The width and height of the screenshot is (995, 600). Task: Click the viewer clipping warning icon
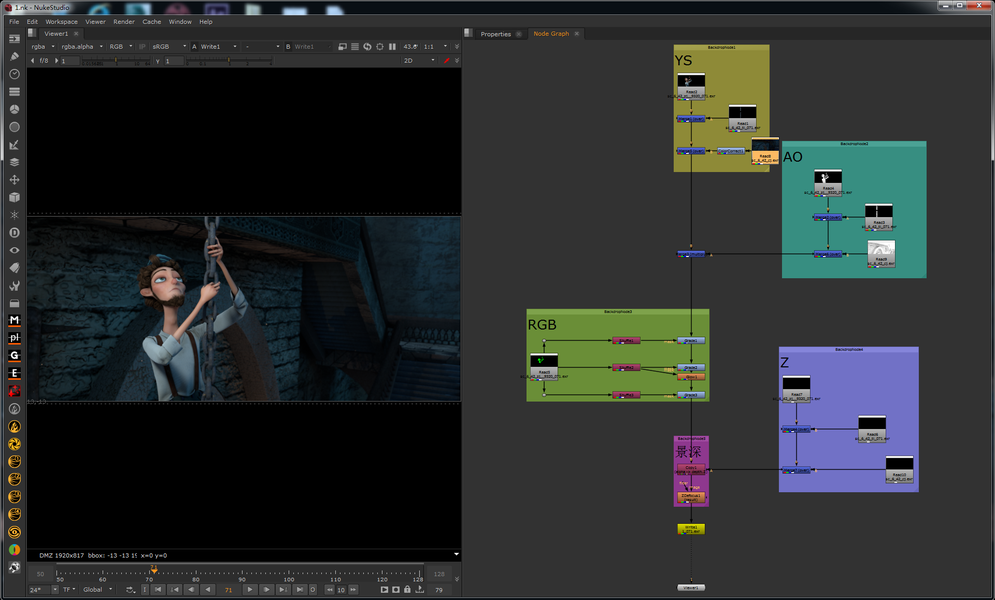[343, 46]
